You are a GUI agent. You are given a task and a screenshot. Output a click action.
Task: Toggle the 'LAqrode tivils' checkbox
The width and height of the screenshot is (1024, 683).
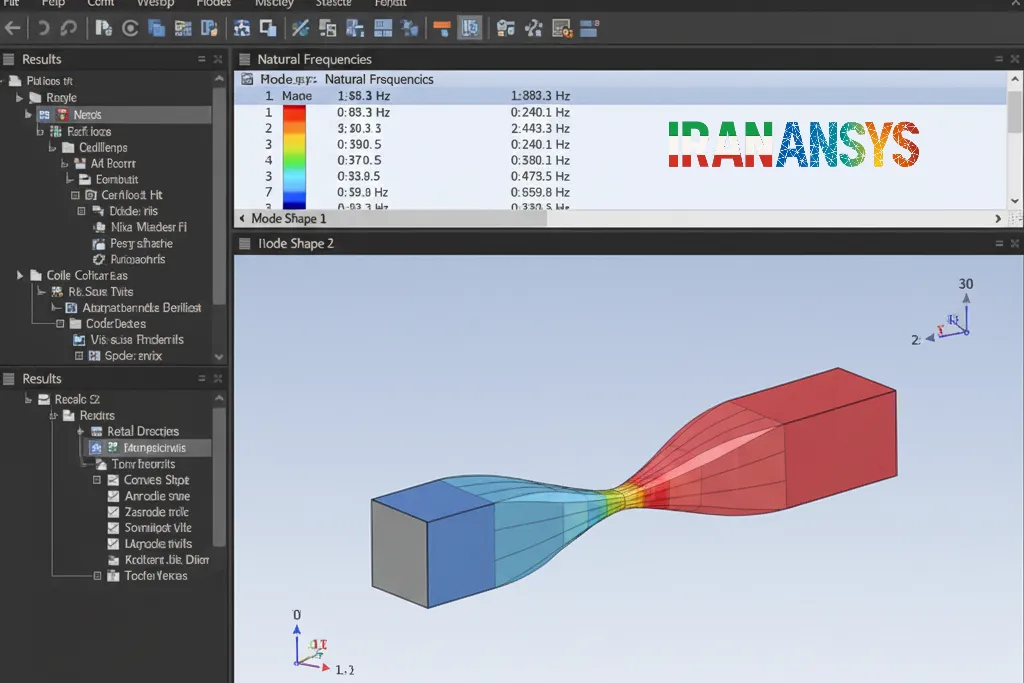(x=113, y=544)
